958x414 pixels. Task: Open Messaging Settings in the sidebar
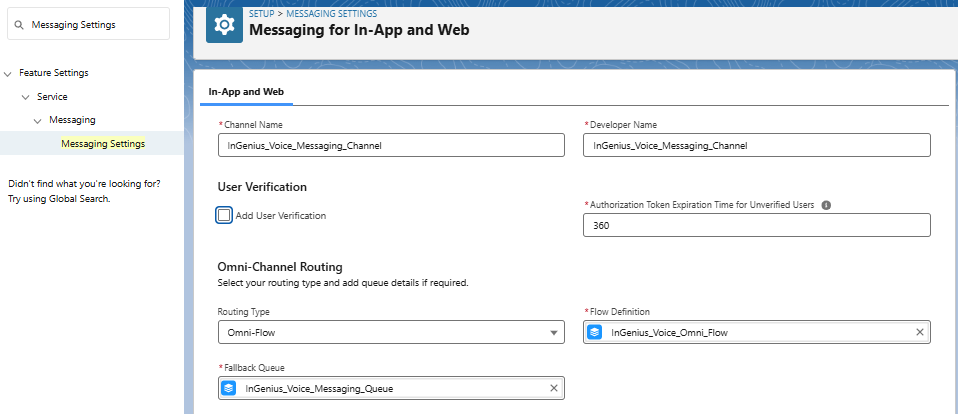102,143
